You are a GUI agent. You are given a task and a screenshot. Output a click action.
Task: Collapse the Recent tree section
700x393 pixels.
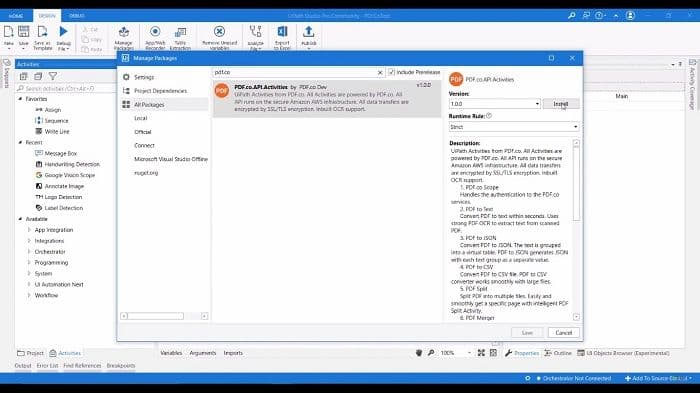pyautogui.click(x=20, y=142)
